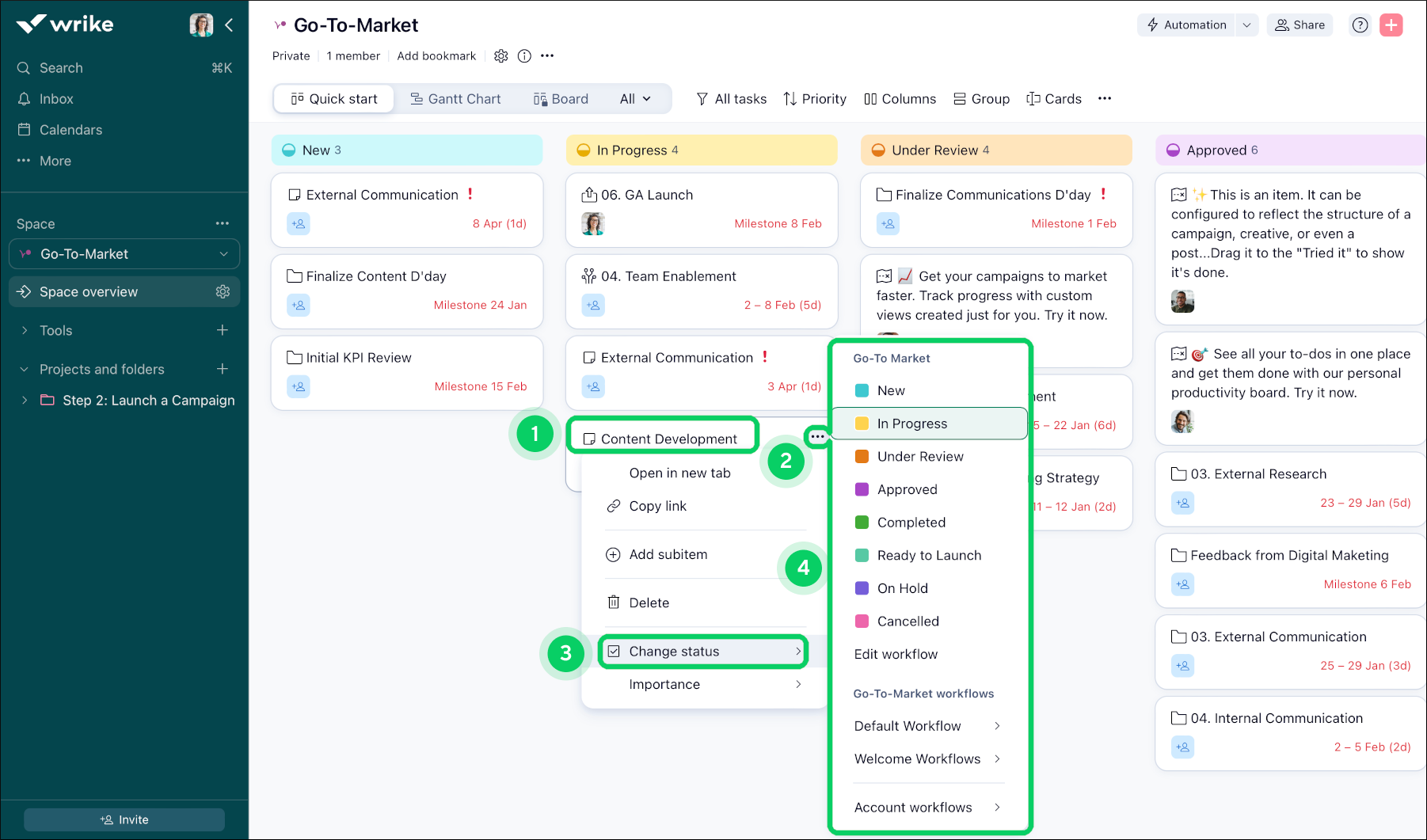Click the red plus create button
1427x840 pixels.
(x=1391, y=25)
